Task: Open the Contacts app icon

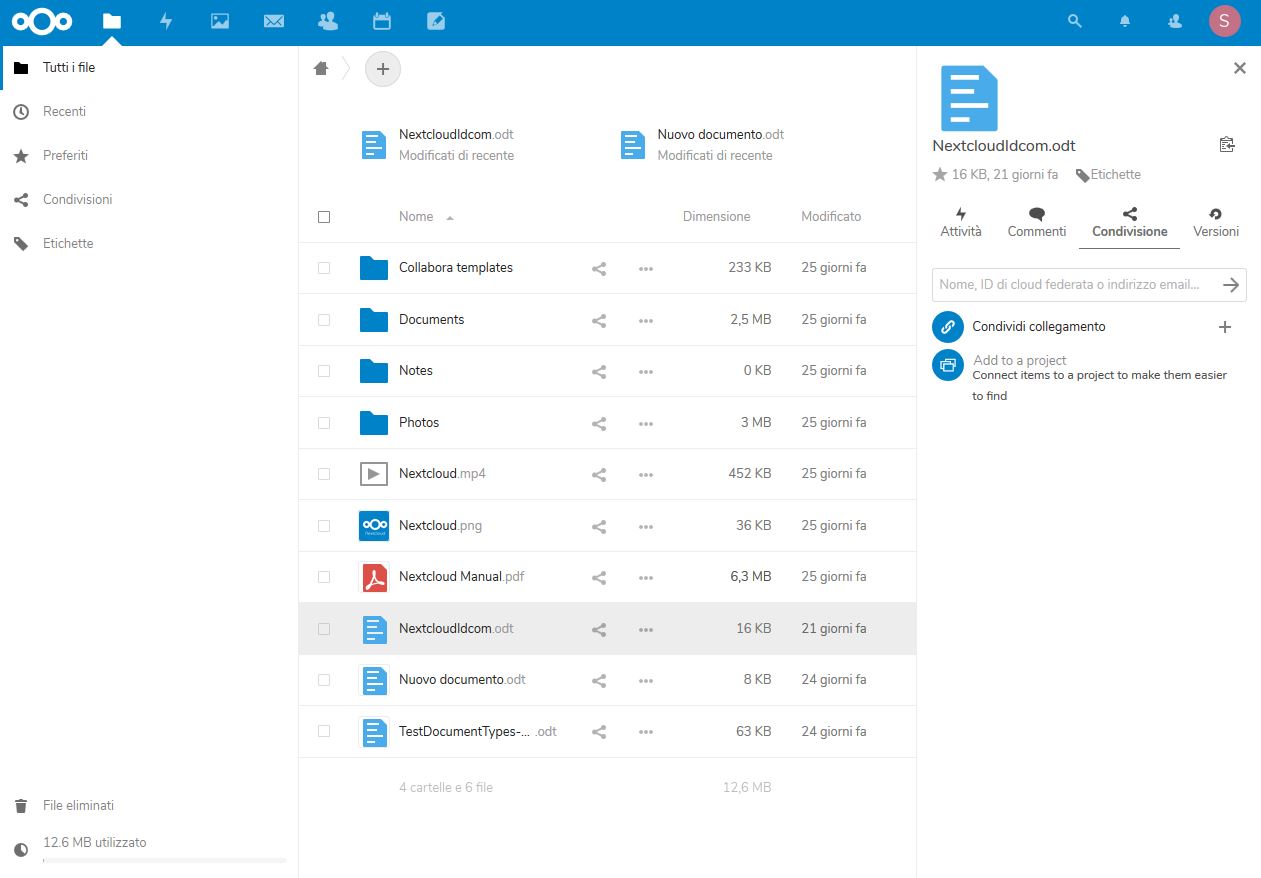Action: (327, 21)
